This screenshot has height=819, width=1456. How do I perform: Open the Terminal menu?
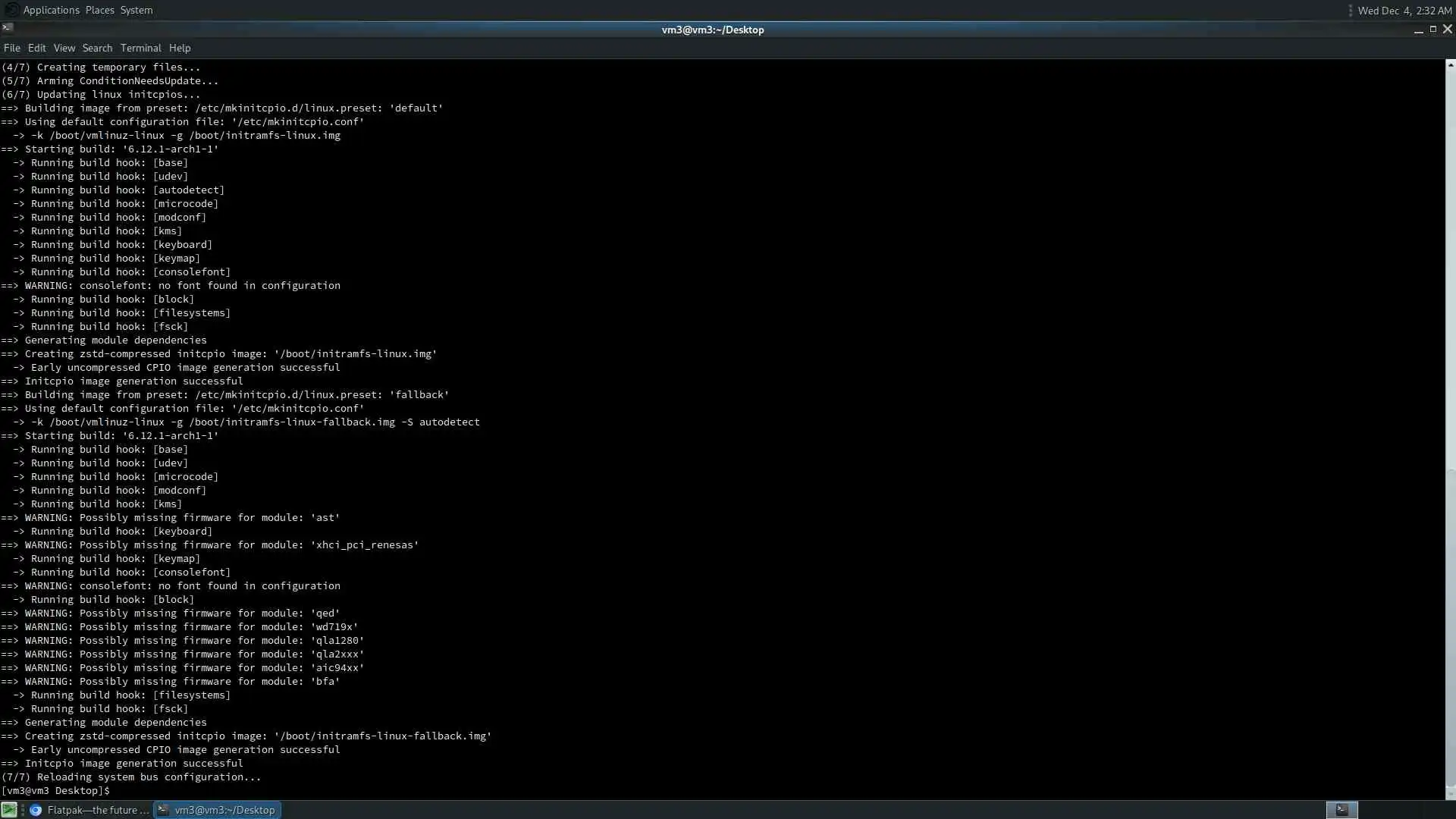140,48
